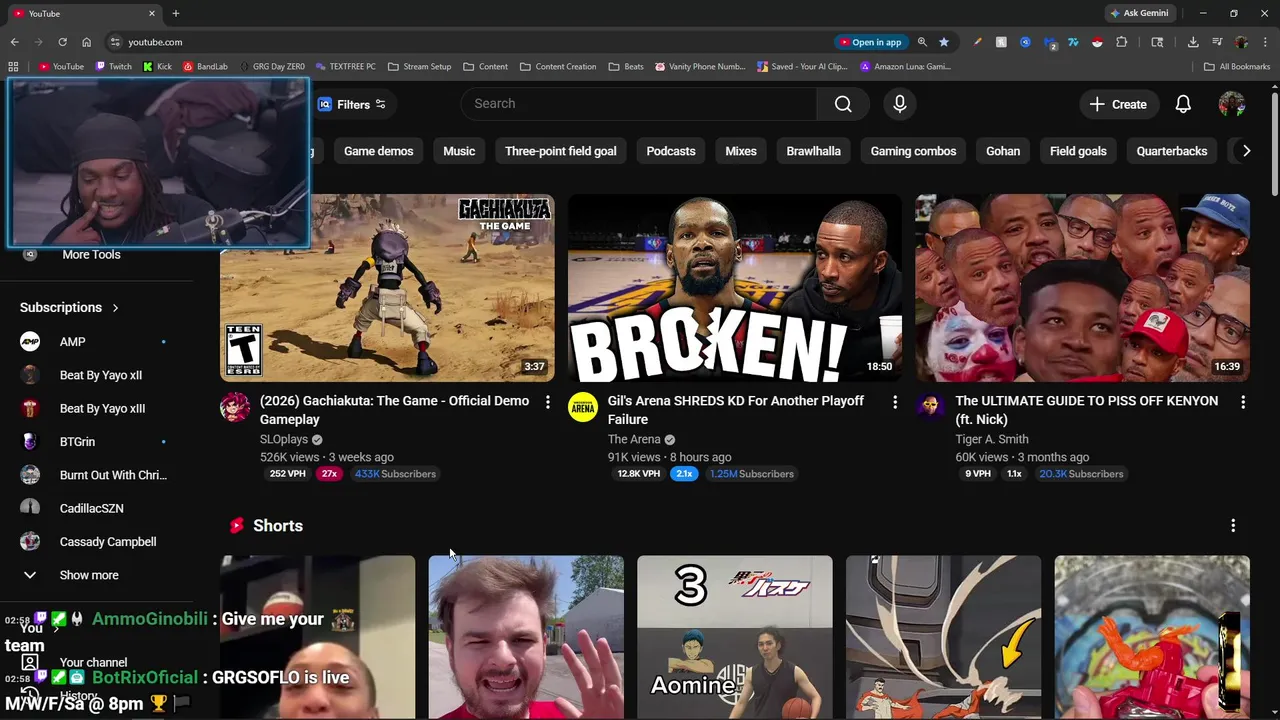Click the page vertical scrollbar
Screen dimensions: 1280x720
pos(1275,145)
